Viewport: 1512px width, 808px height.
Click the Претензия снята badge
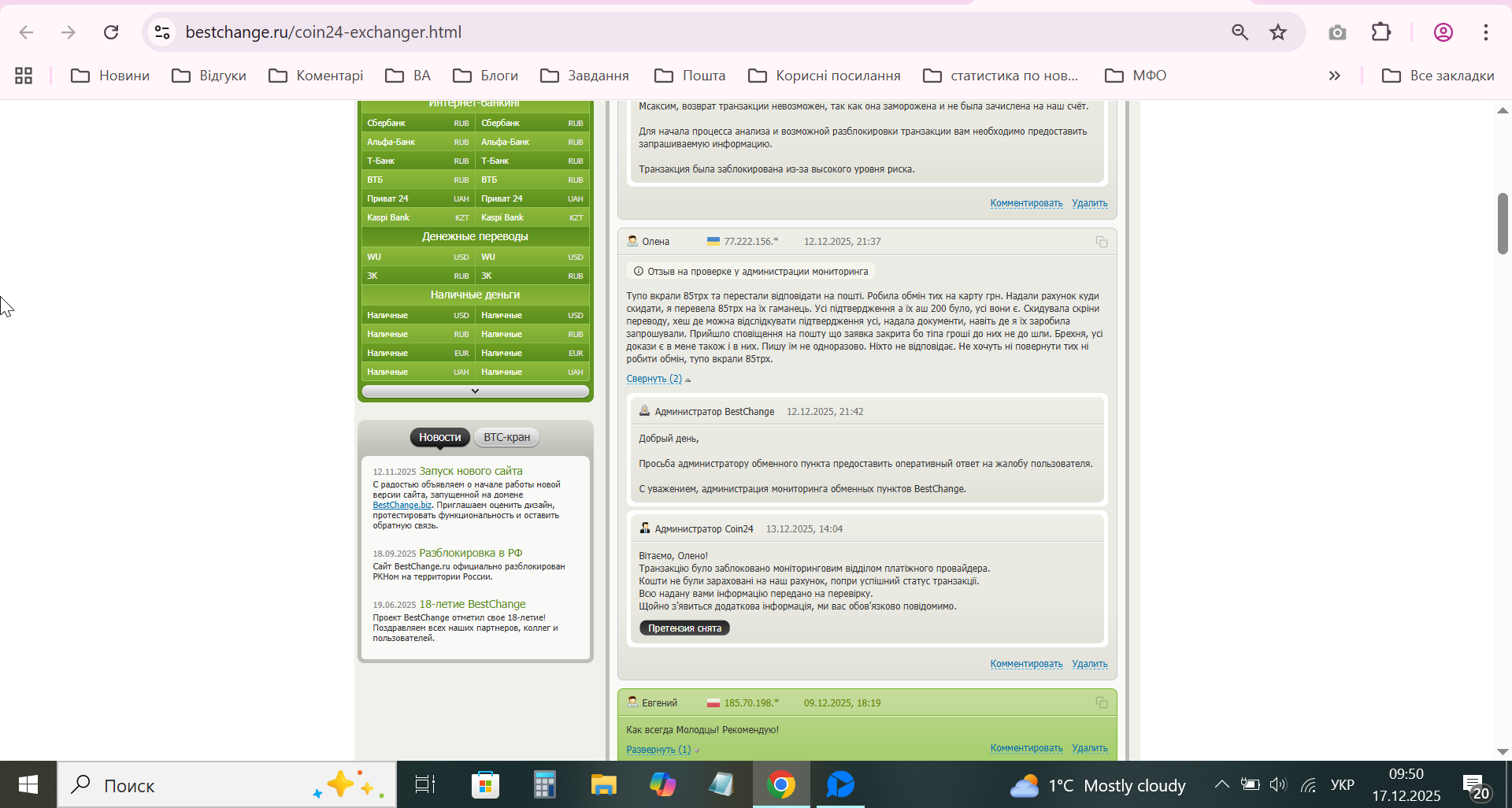pos(684,628)
